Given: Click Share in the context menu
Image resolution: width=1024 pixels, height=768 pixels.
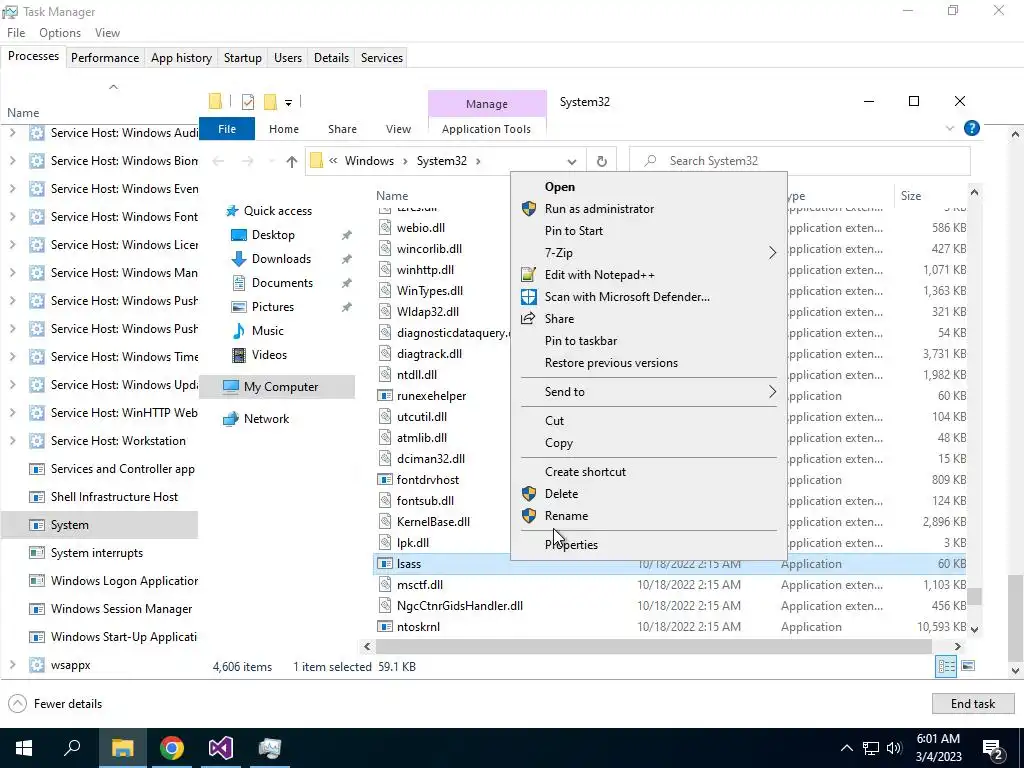Looking at the screenshot, I should 559,319.
